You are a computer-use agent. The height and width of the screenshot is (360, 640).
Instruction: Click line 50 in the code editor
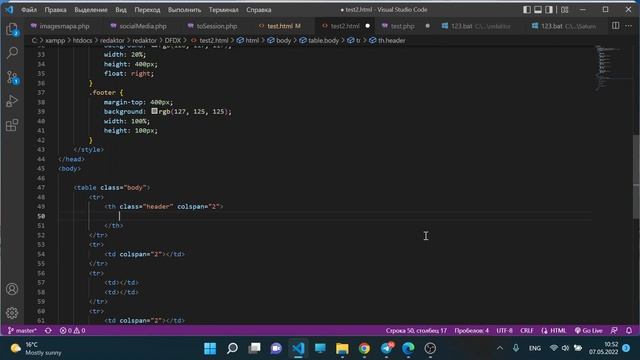tap(324, 216)
